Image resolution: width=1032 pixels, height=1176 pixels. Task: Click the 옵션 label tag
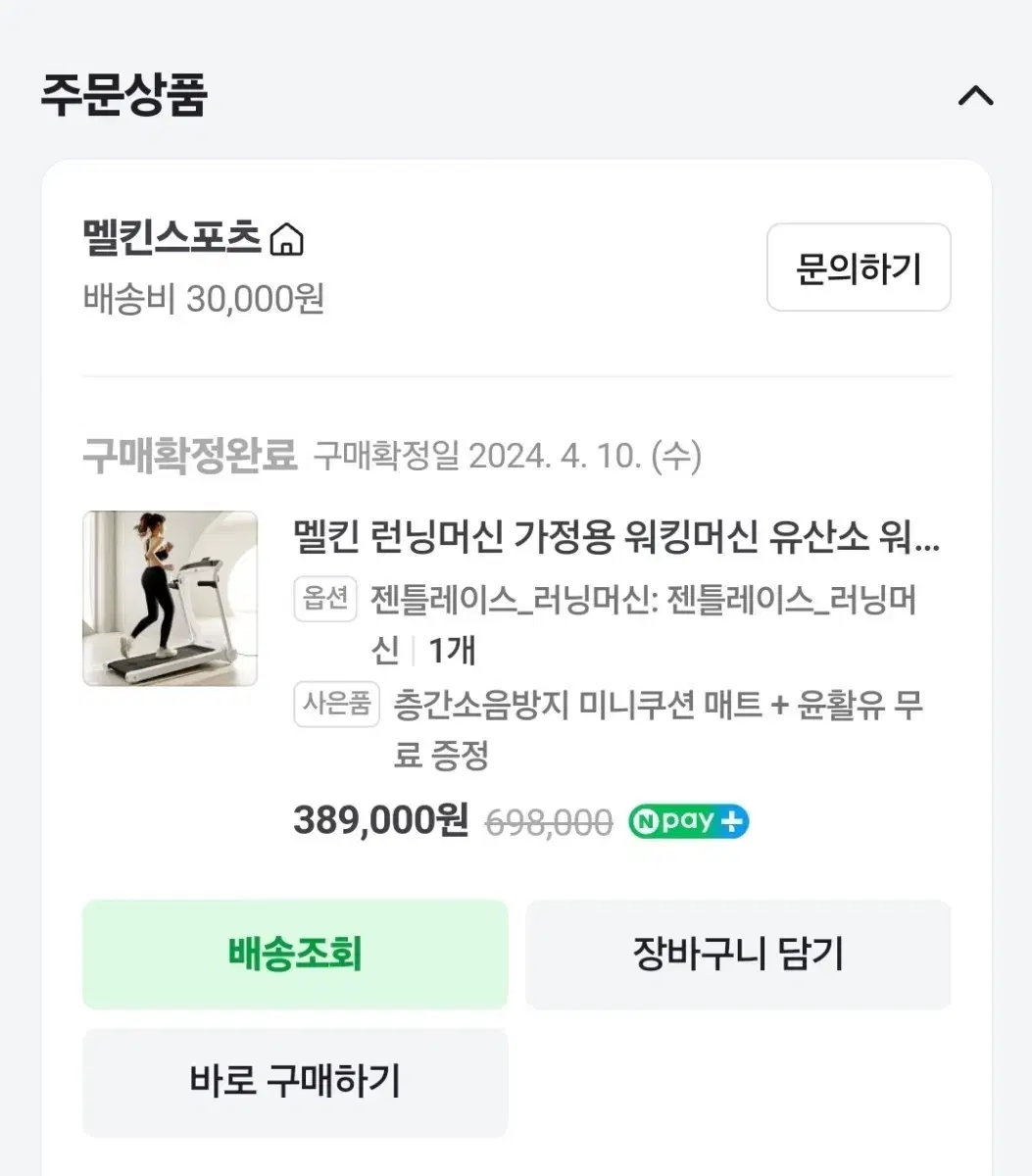click(x=325, y=598)
